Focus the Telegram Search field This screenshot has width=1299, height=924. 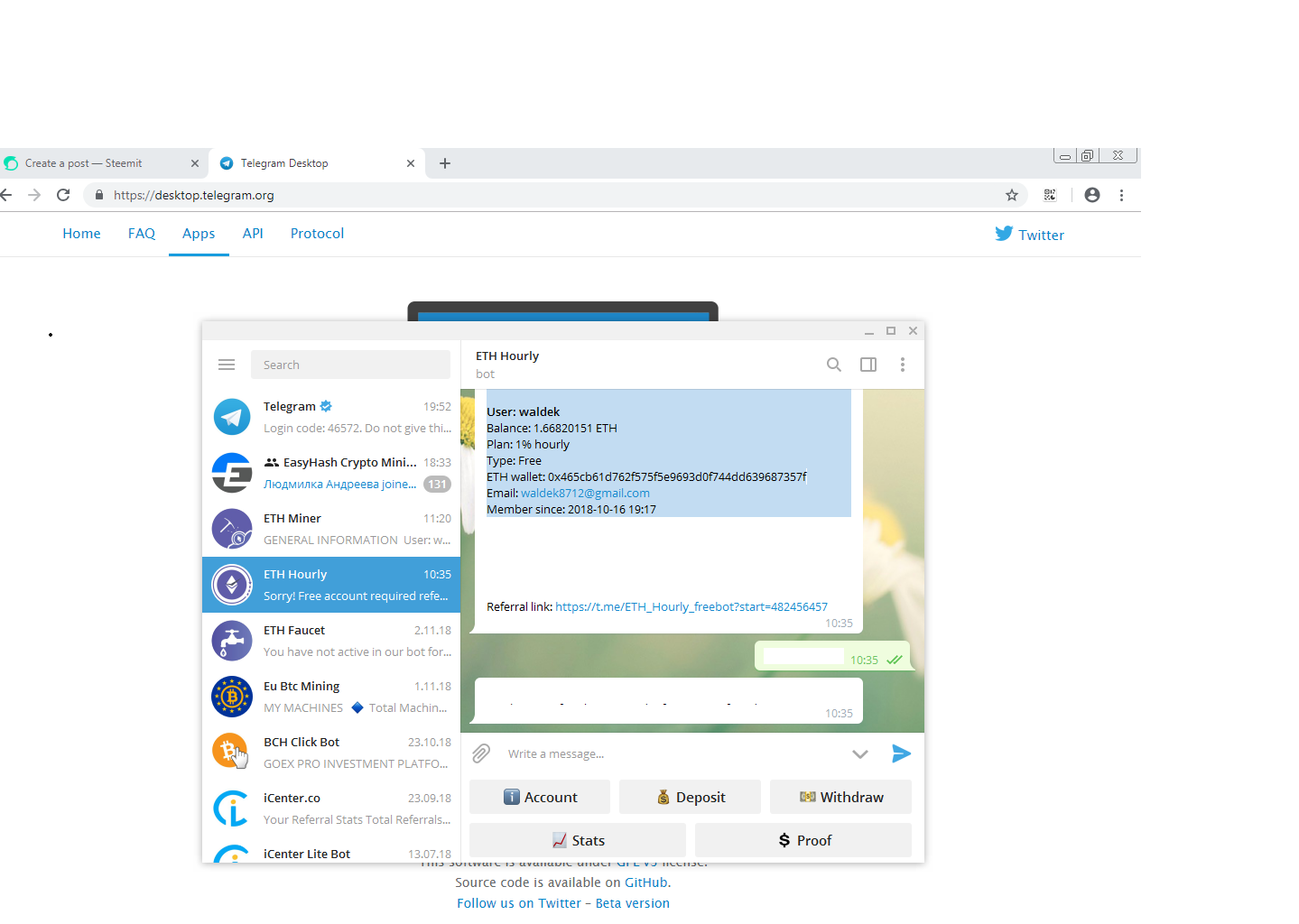tap(350, 365)
